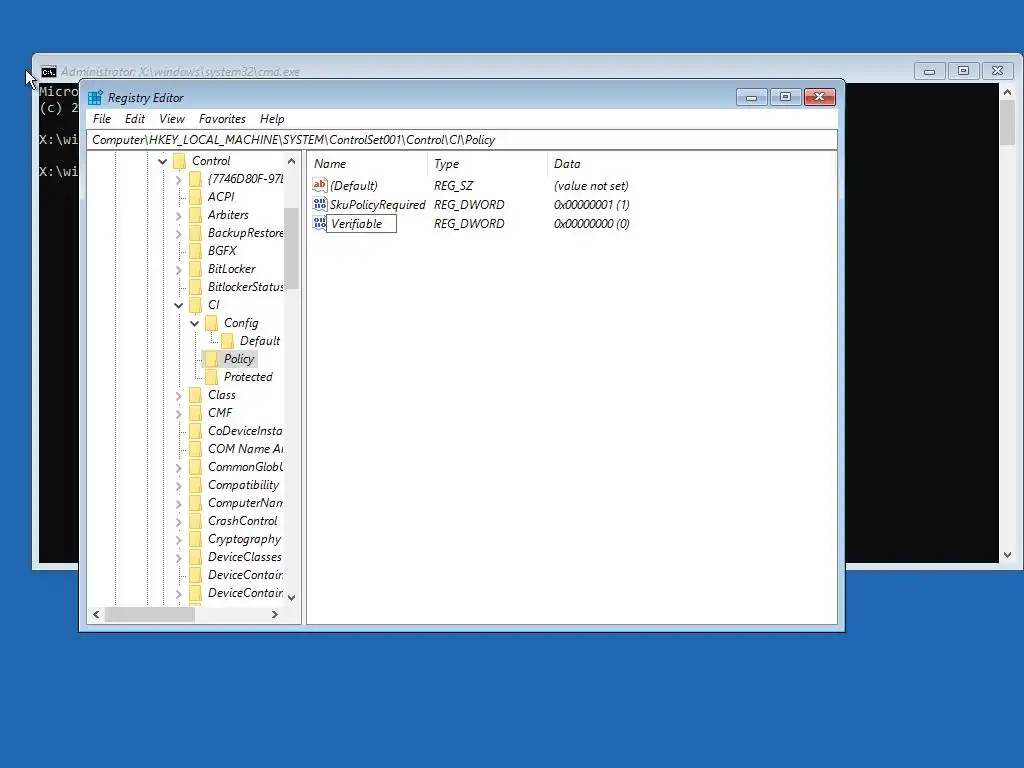
Task: Click data 0x00000000 (0) of Verifiable
Action: [591, 223]
